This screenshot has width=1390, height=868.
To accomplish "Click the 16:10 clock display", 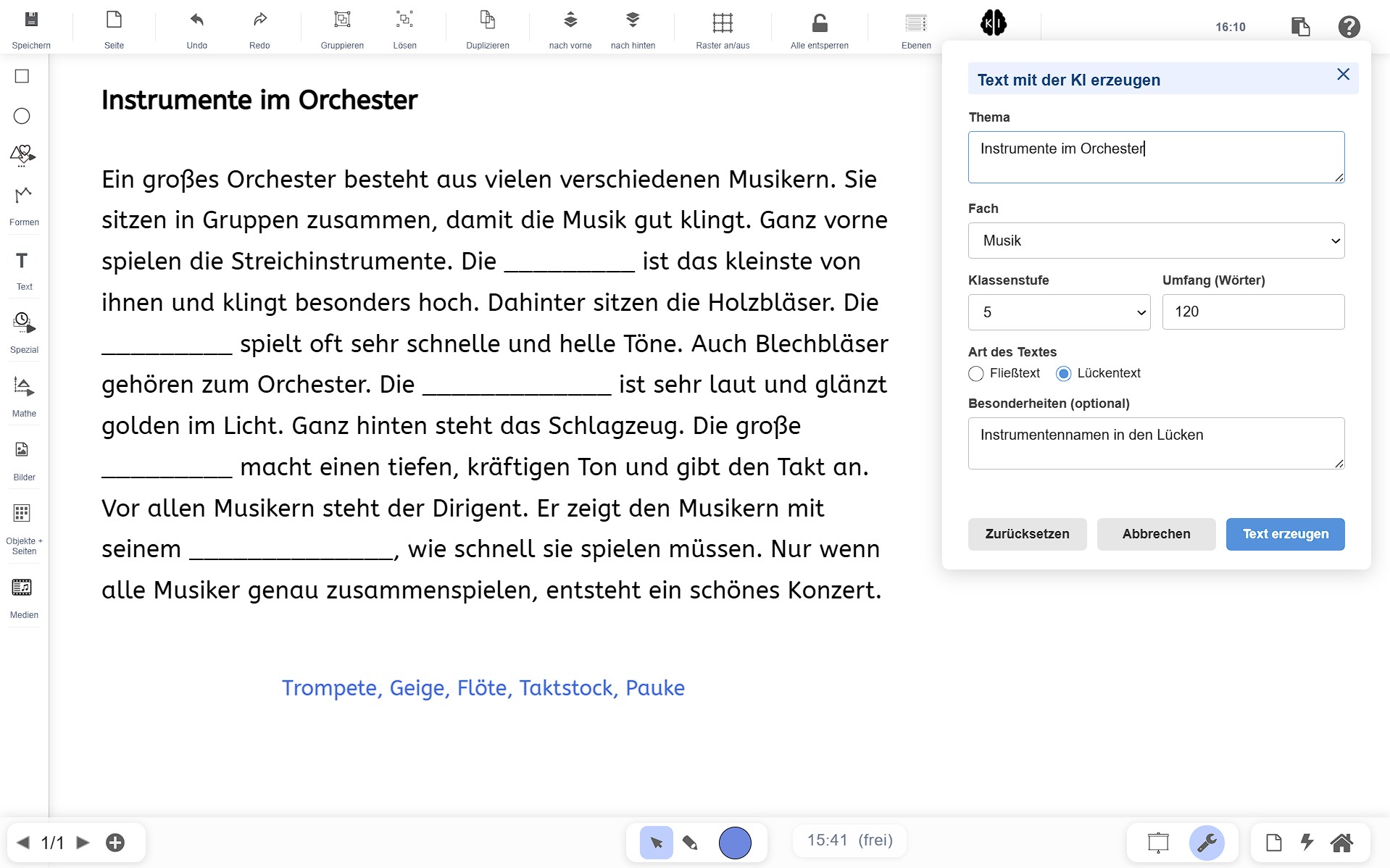I will (1230, 27).
